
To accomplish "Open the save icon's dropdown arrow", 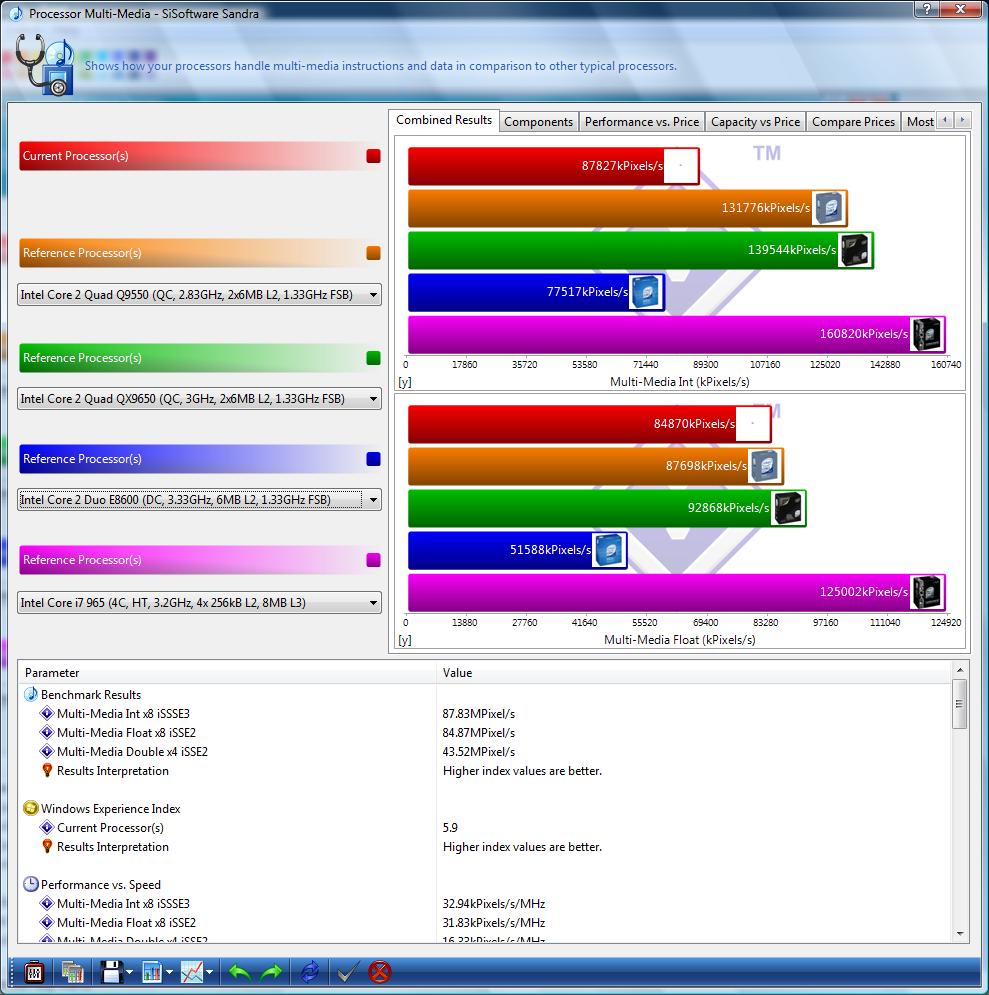I will pyautogui.click(x=129, y=972).
